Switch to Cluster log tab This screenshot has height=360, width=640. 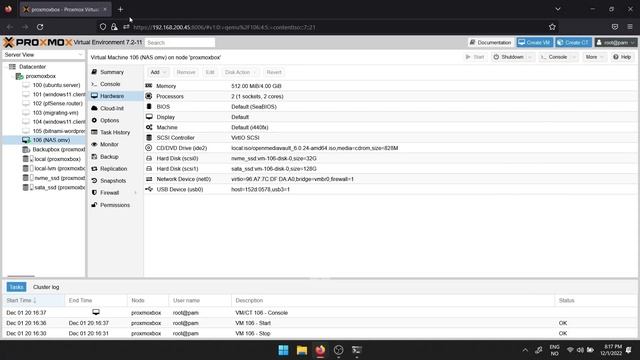point(46,287)
